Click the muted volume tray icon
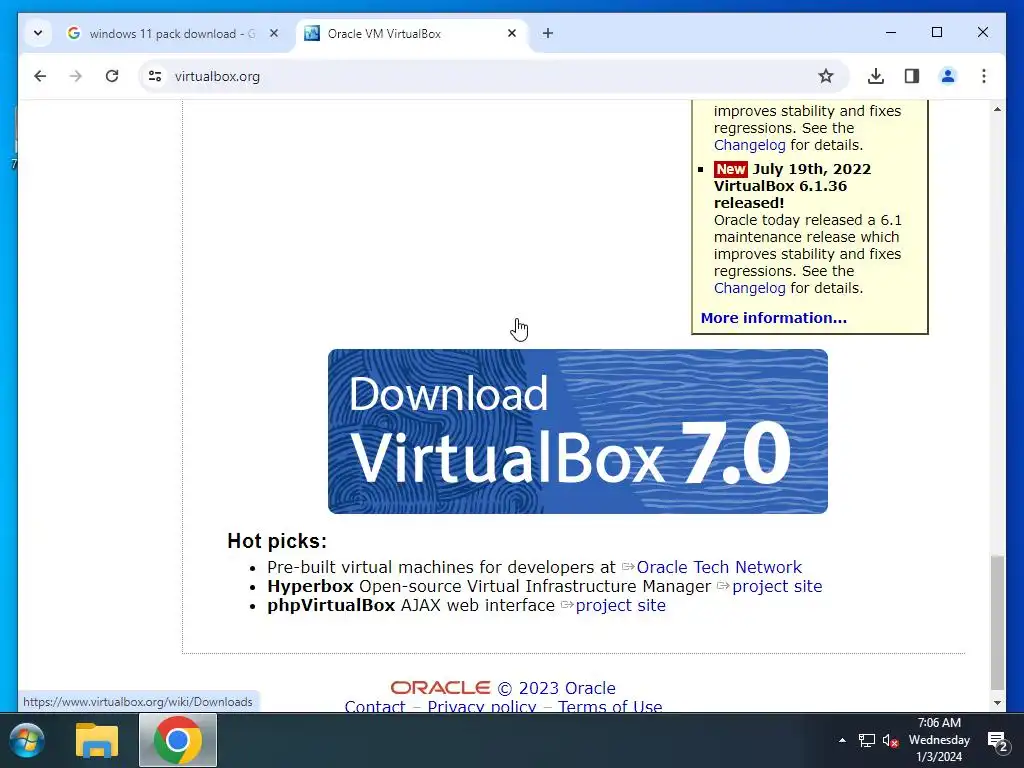 click(x=890, y=741)
